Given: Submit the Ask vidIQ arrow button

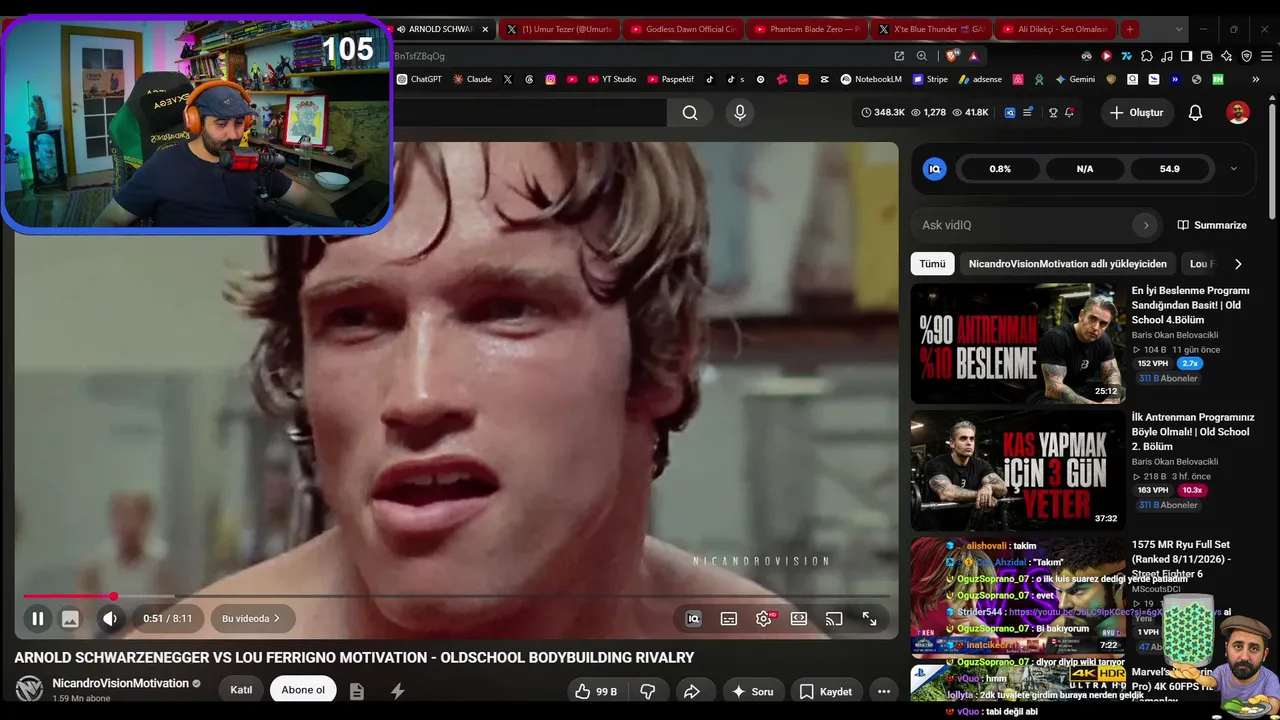Looking at the screenshot, I should (1146, 225).
